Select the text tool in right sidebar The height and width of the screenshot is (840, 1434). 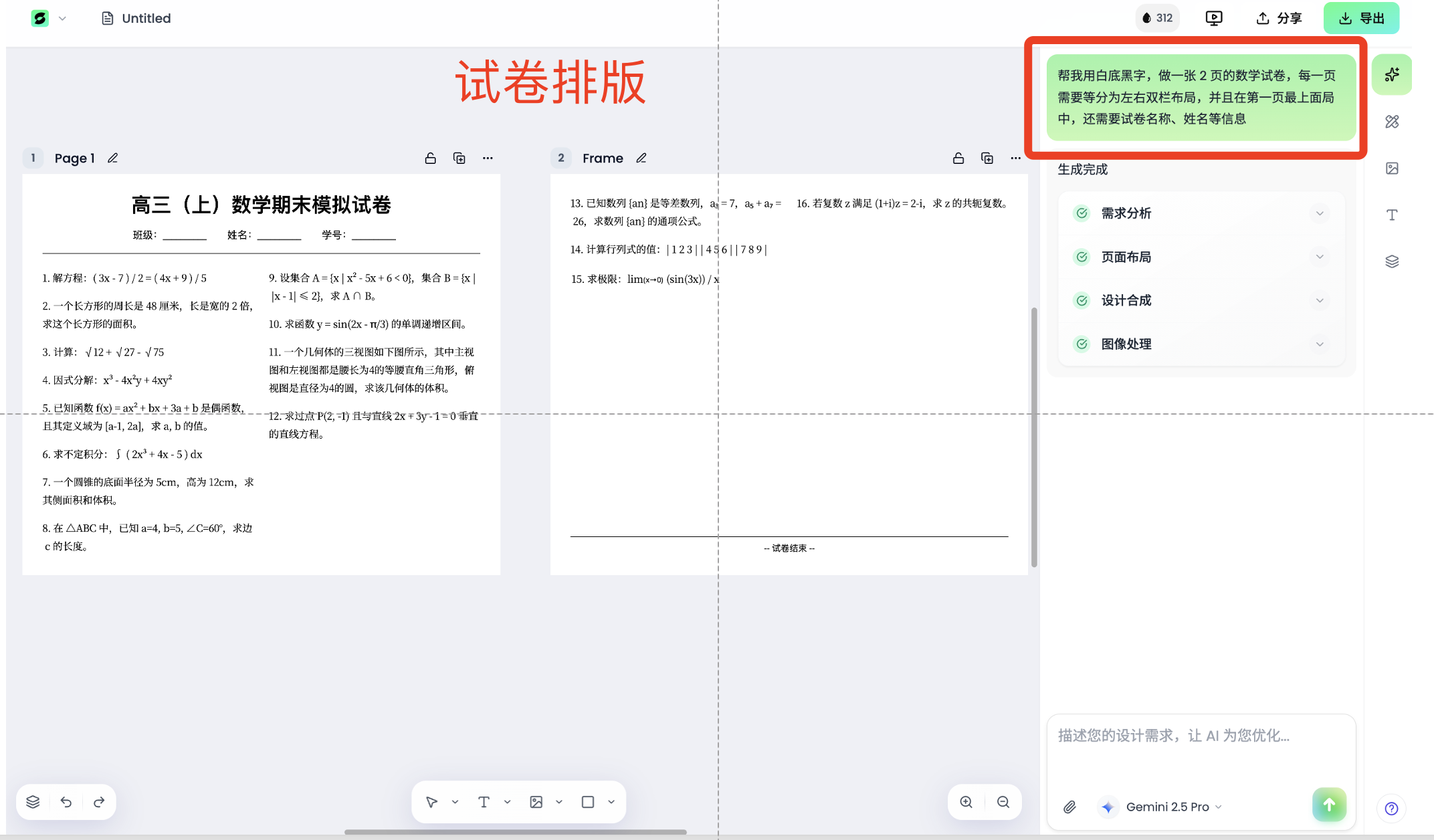[1392, 215]
